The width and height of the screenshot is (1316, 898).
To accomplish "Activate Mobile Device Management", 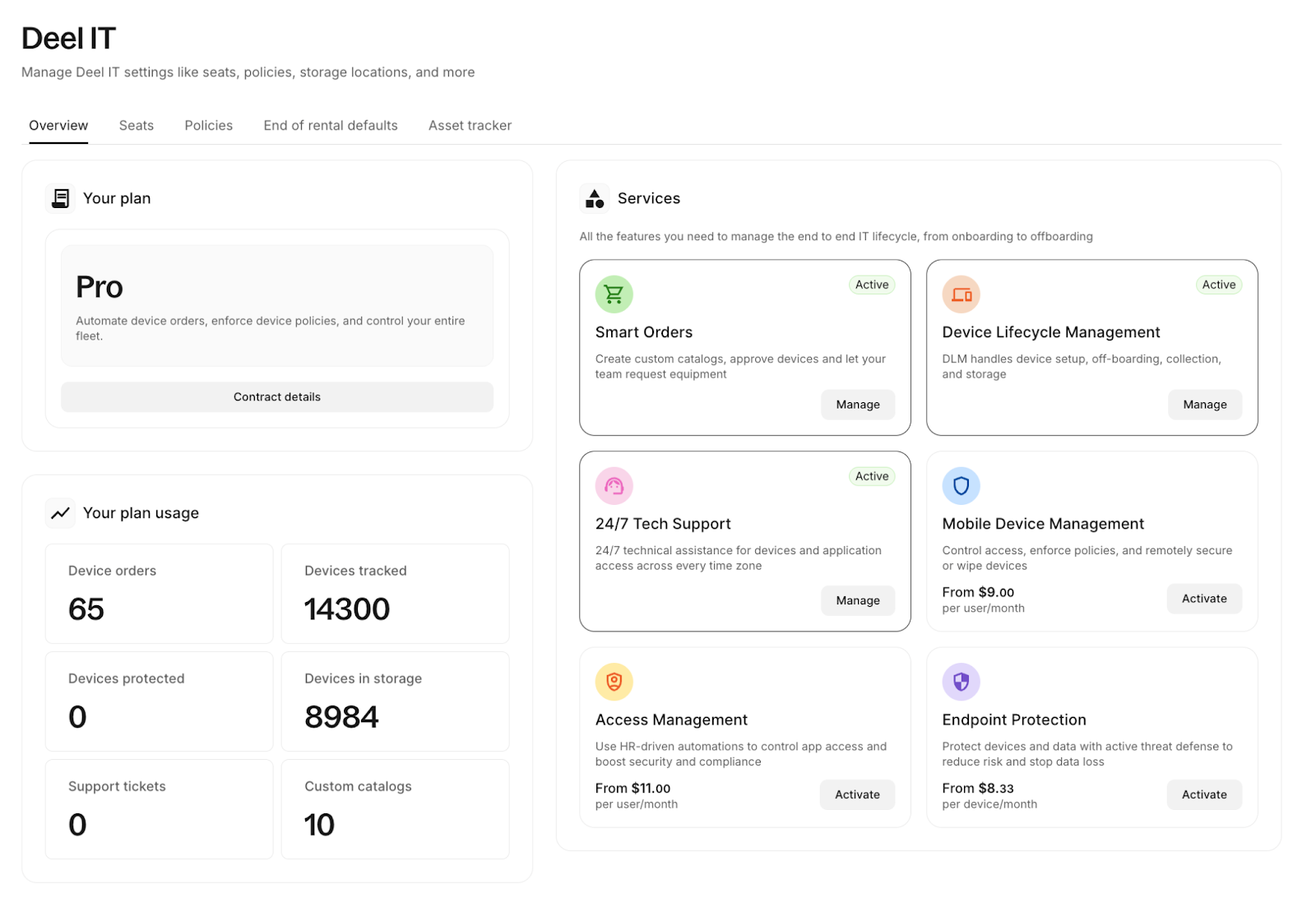I will [1203, 599].
